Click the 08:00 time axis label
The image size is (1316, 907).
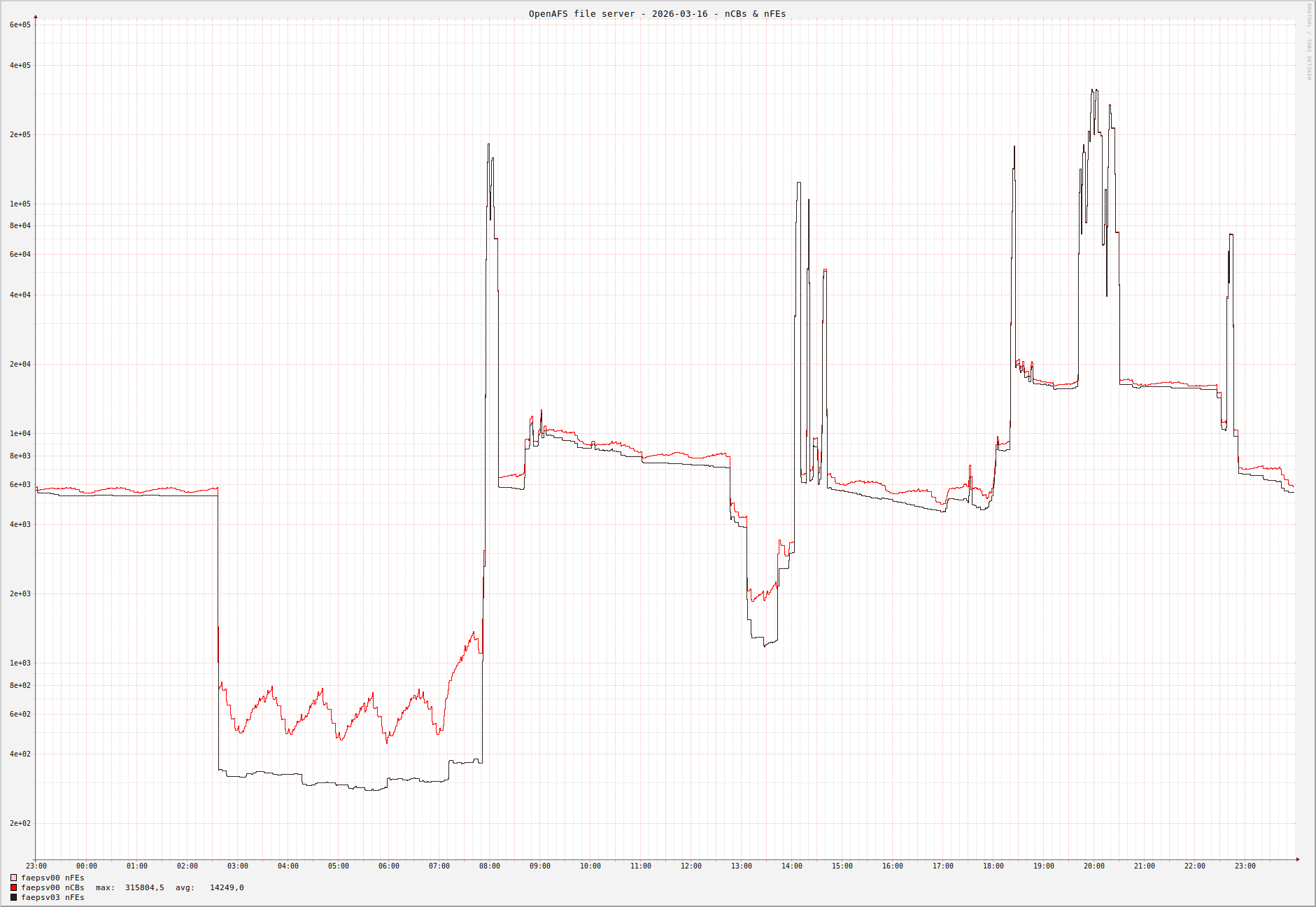490,866
